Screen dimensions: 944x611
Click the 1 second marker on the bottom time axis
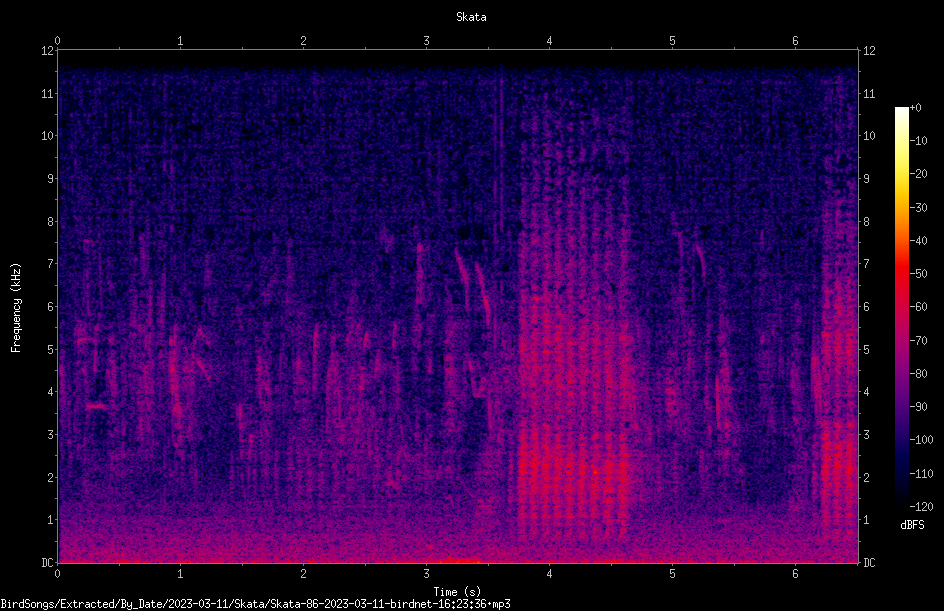[x=180, y=574]
